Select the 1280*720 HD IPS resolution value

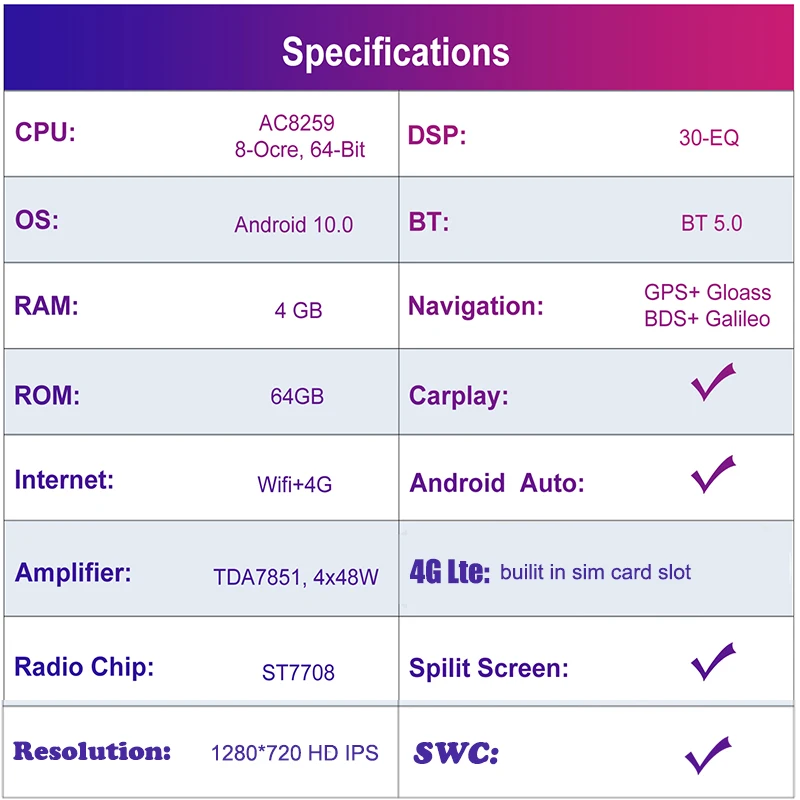[x=295, y=753]
